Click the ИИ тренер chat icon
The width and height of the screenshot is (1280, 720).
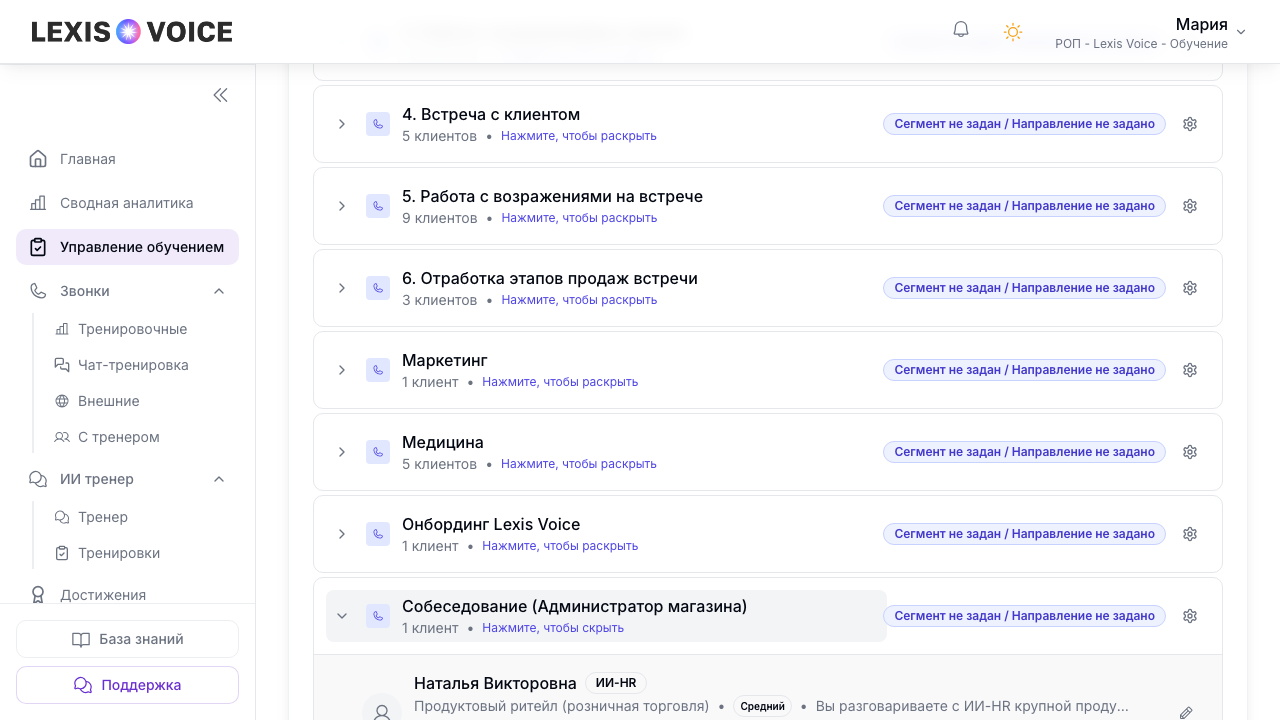pos(38,479)
